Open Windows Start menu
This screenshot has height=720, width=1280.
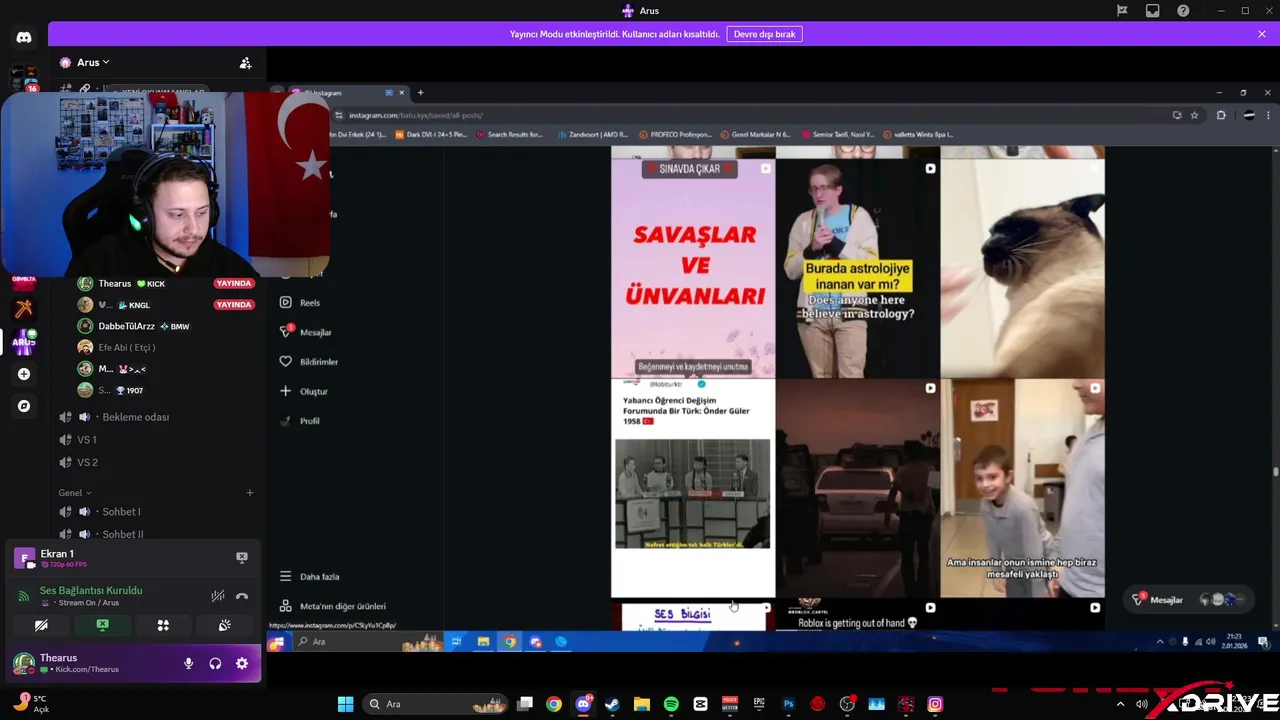click(x=345, y=704)
